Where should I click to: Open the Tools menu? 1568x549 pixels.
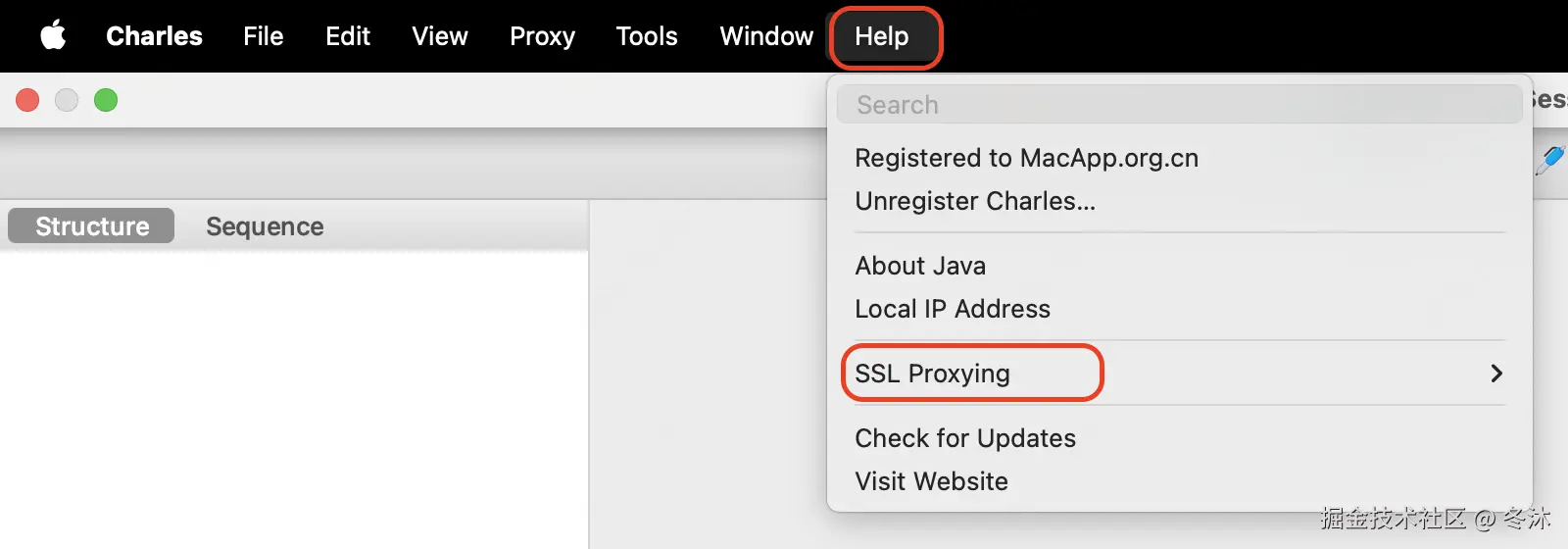click(x=647, y=36)
